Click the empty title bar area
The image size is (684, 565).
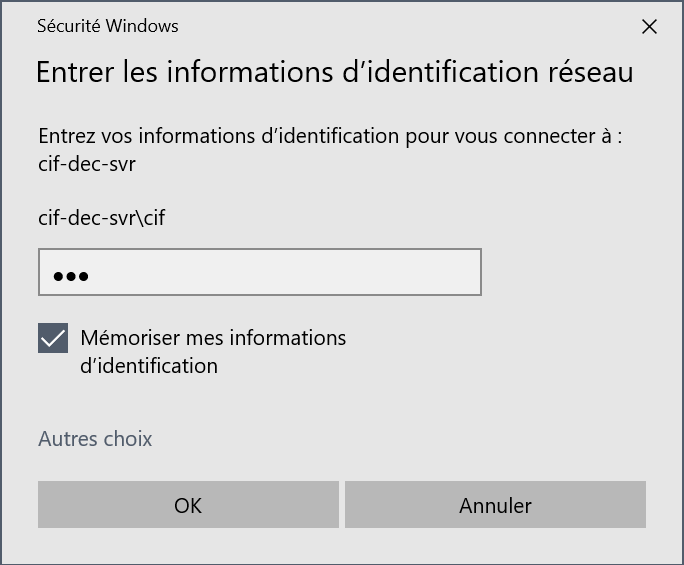click(x=400, y=26)
